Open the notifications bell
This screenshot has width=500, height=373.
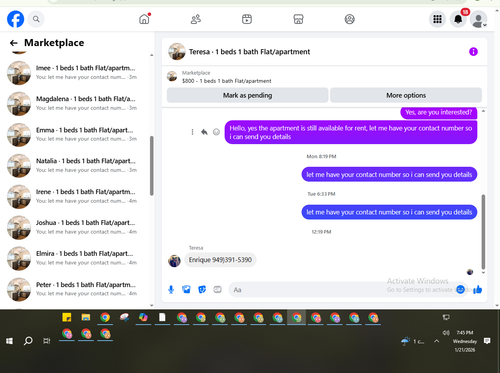[458, 19]
